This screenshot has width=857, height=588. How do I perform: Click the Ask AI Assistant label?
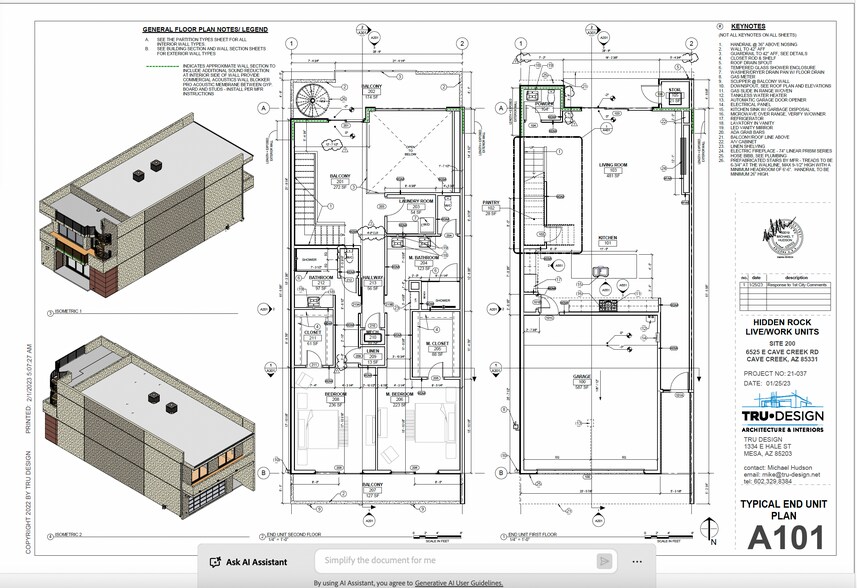(256, 562)
